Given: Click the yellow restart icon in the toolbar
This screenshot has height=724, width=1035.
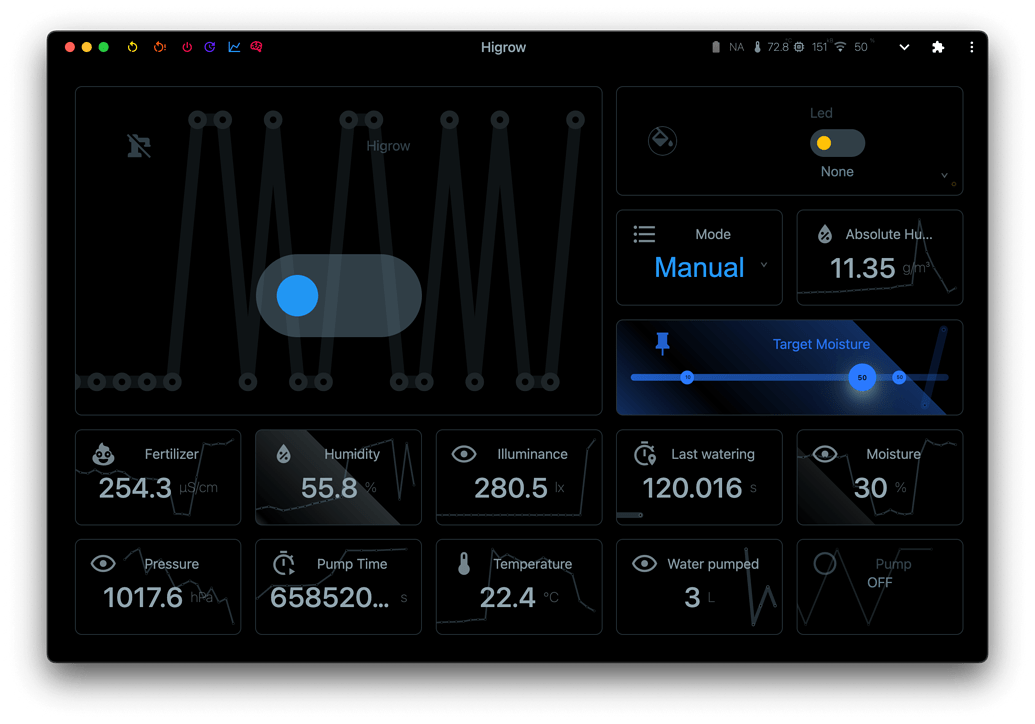Looking at the screenshot, I should click(133, 47).
